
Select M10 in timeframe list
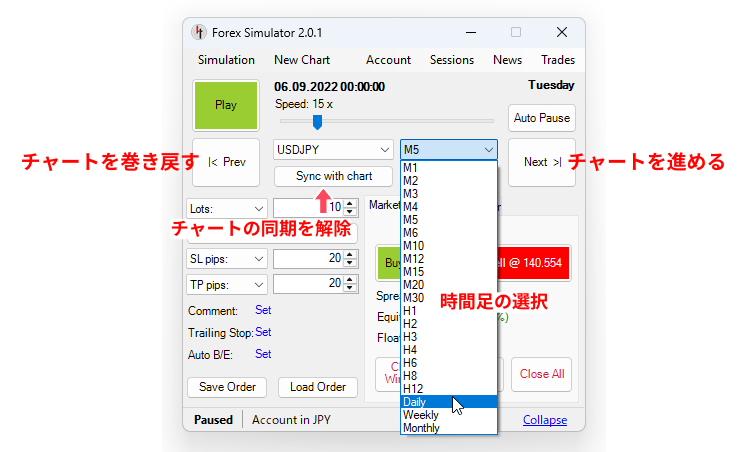(x=449, y=246)
